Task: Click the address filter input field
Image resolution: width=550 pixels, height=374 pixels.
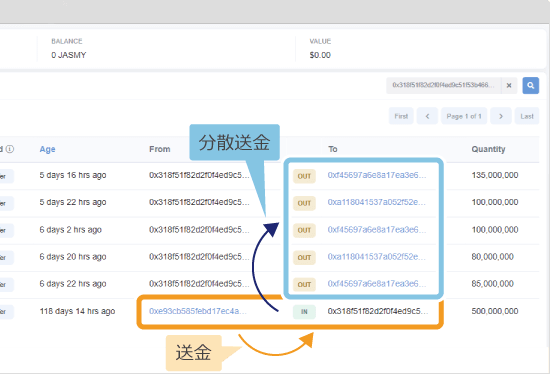Action: point(444,85)
